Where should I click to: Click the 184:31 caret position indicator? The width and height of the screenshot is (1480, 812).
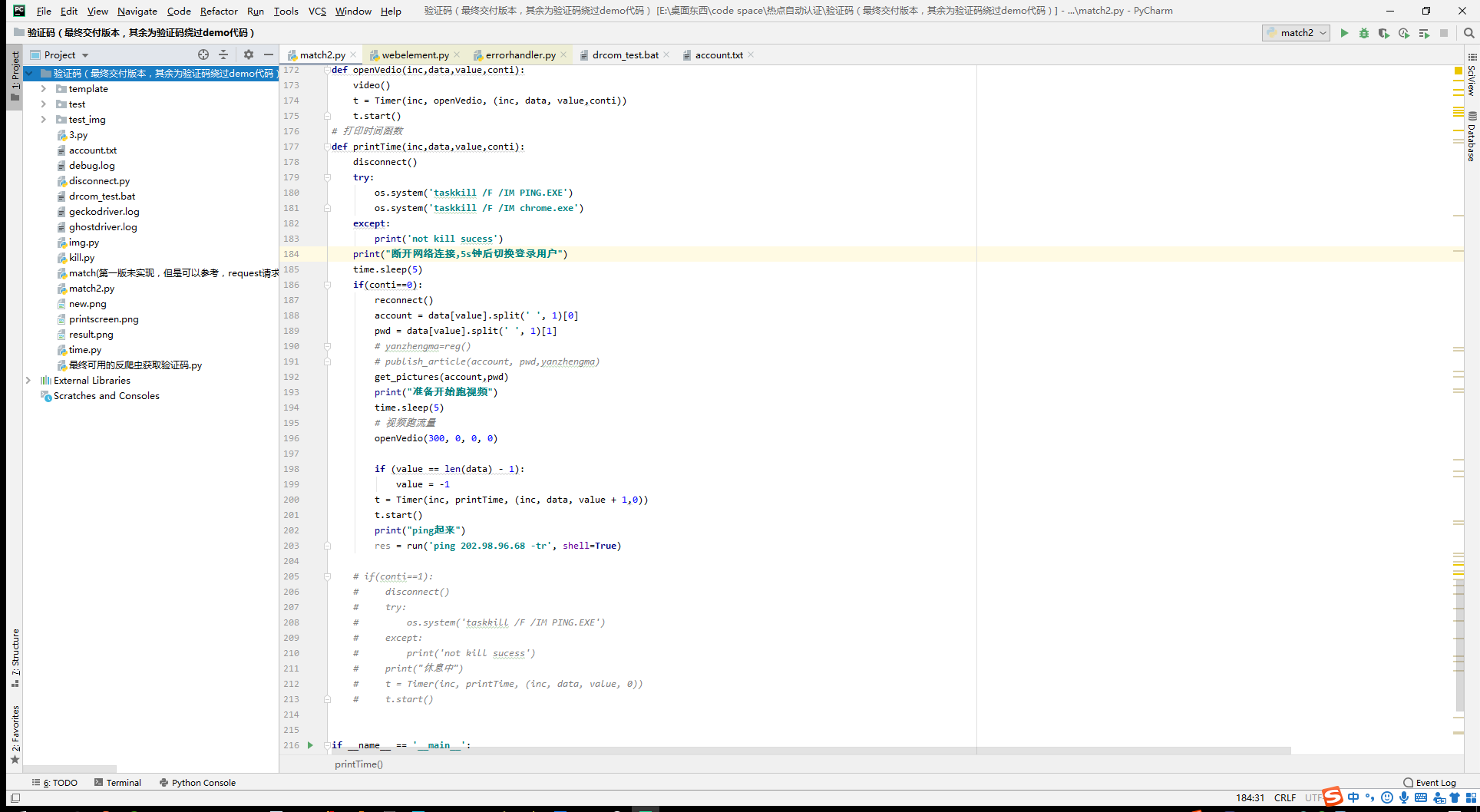pyautogui.click(x=1250, y=798)
